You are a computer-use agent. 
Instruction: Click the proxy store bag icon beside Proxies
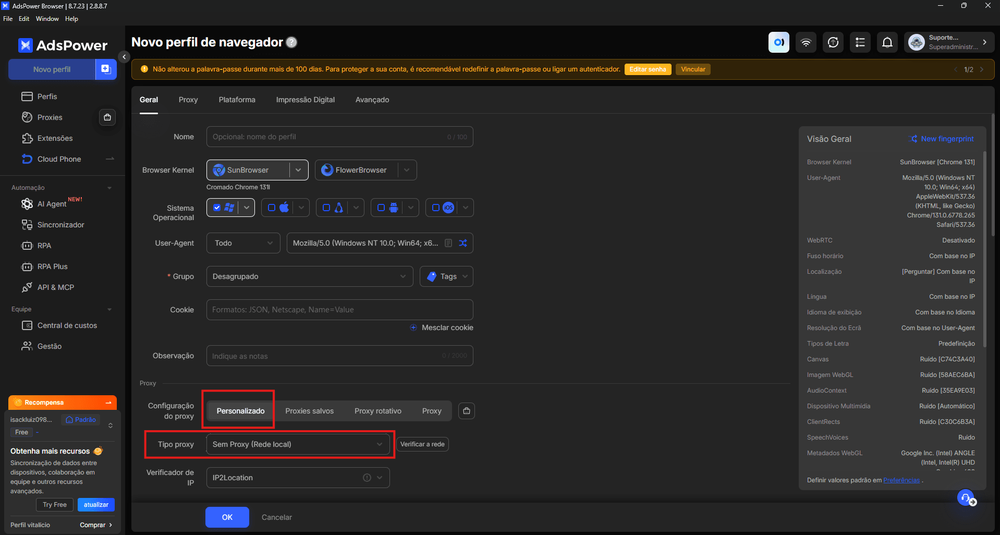[107, 117]
